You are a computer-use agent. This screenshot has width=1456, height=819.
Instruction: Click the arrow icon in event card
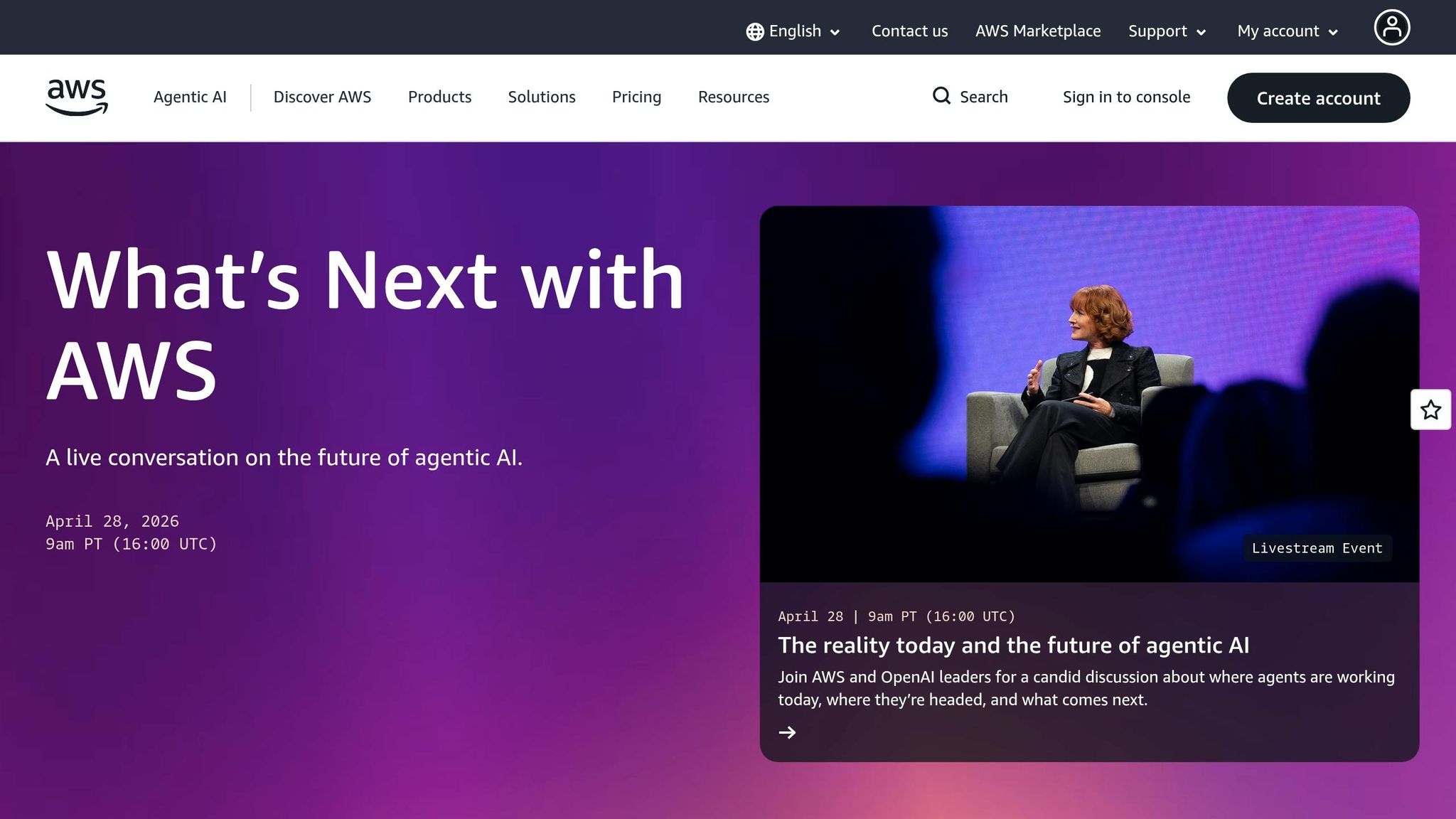click(x=787, y=732)
